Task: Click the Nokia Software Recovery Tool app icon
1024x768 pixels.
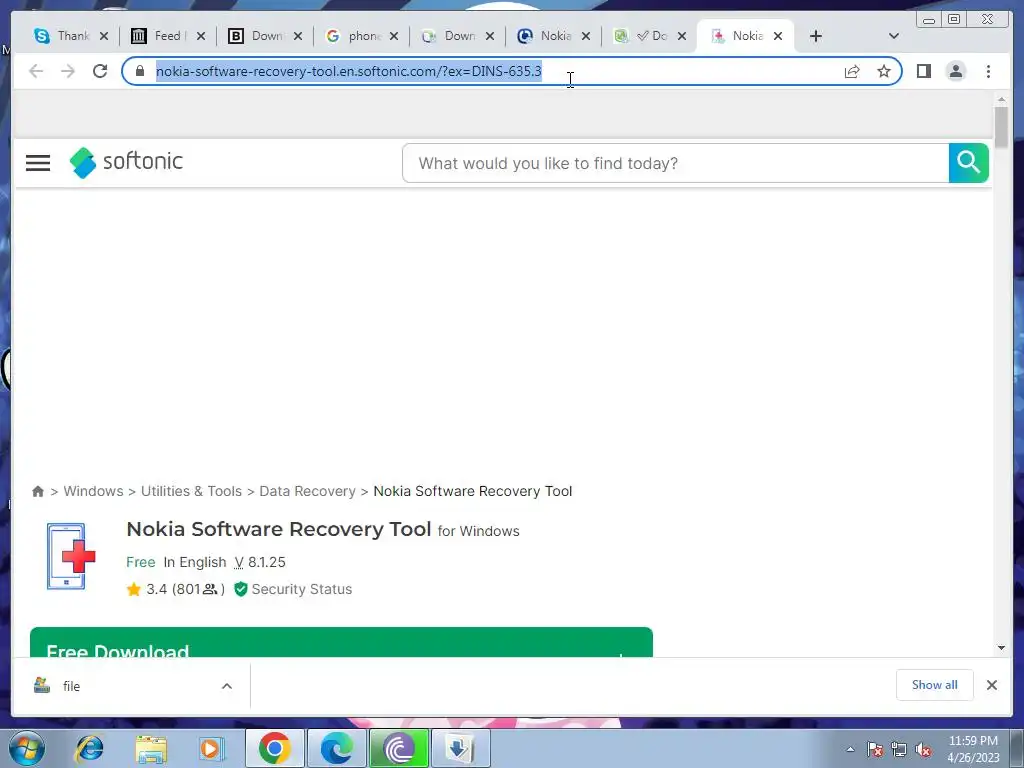Action: 71,556
